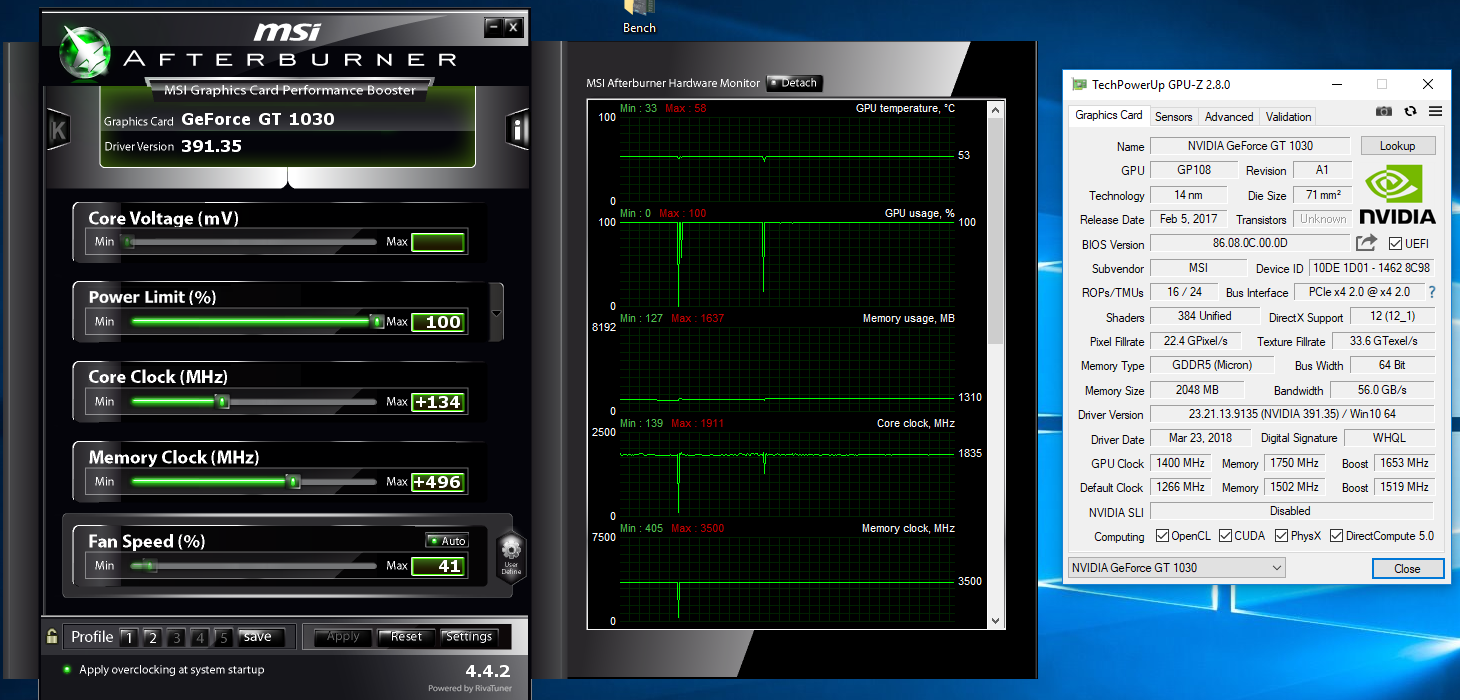This screenshot has width=1460, height=700.
Task: Open Kombustor with the K side icon
Action: click(x=58, y=129)
